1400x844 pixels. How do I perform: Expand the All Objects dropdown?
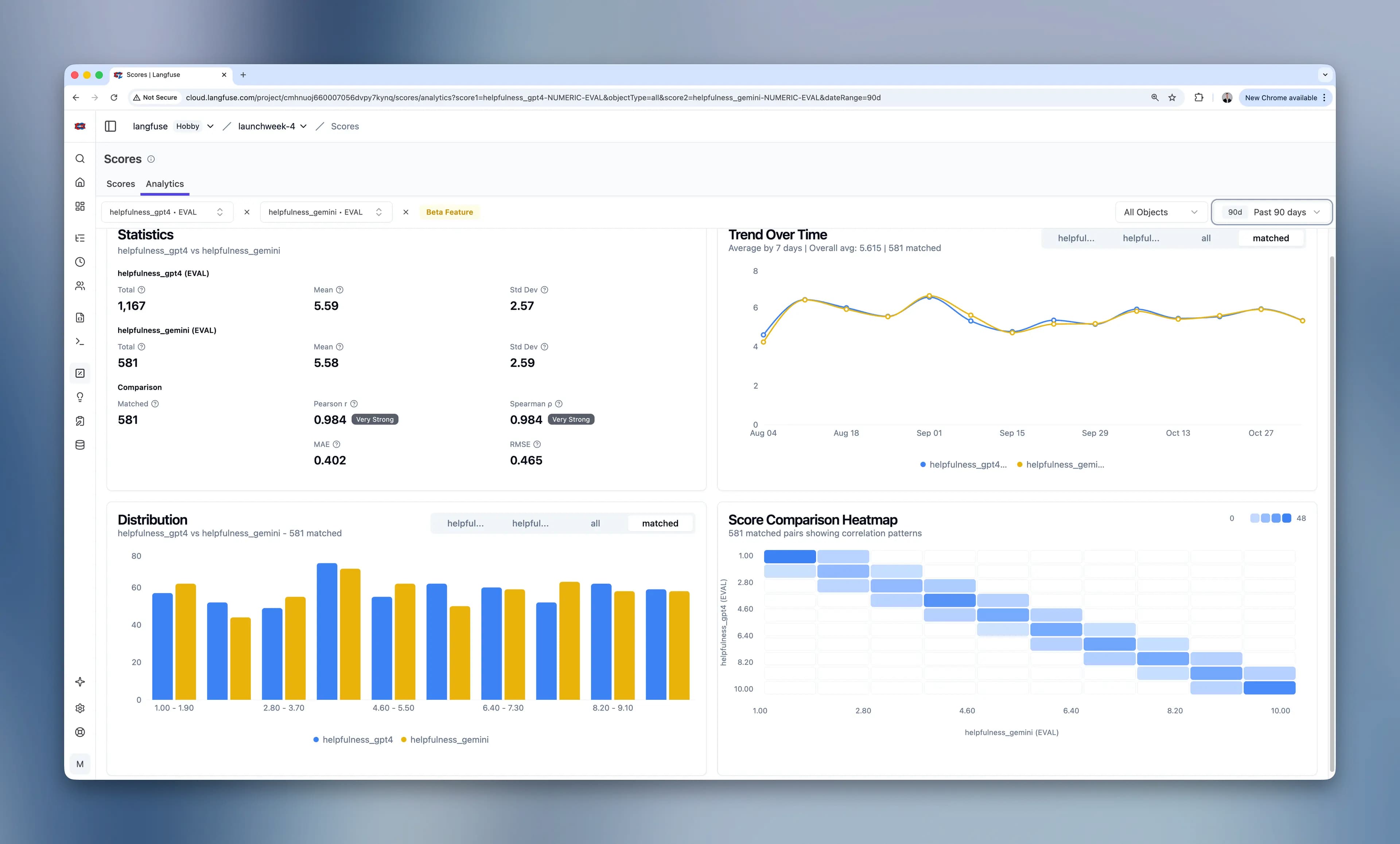1161,212
